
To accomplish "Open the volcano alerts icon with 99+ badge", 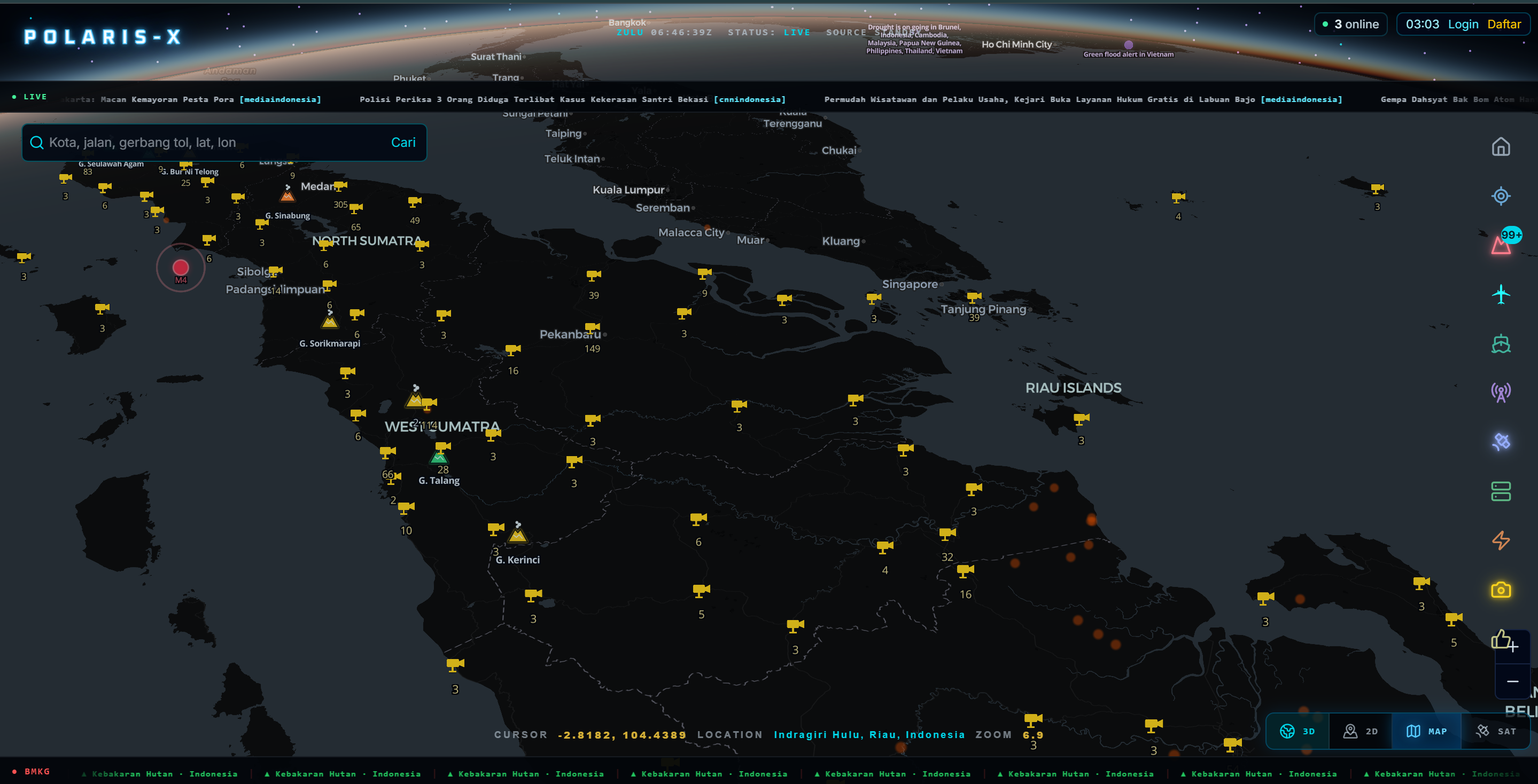I will 1501,245.
